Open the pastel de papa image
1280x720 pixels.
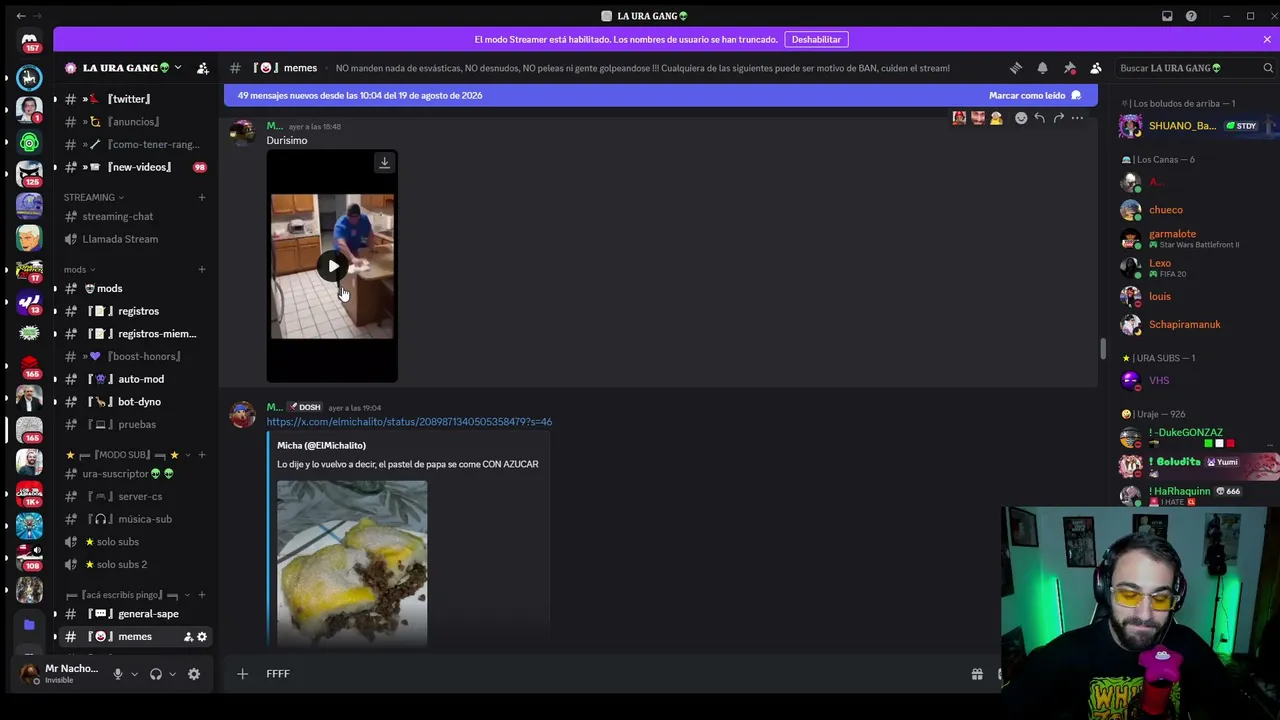352,562
